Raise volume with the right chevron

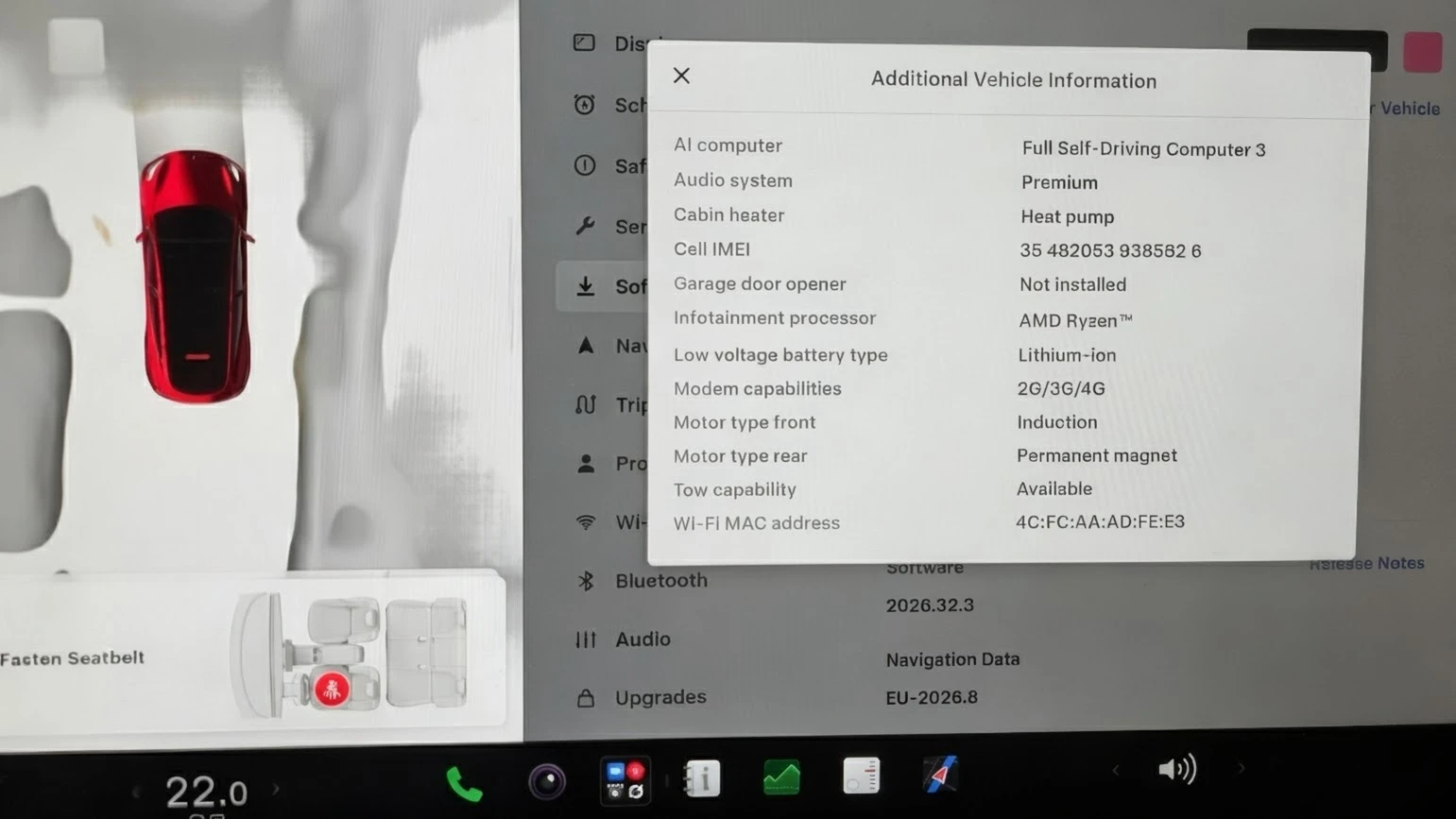1241,768
